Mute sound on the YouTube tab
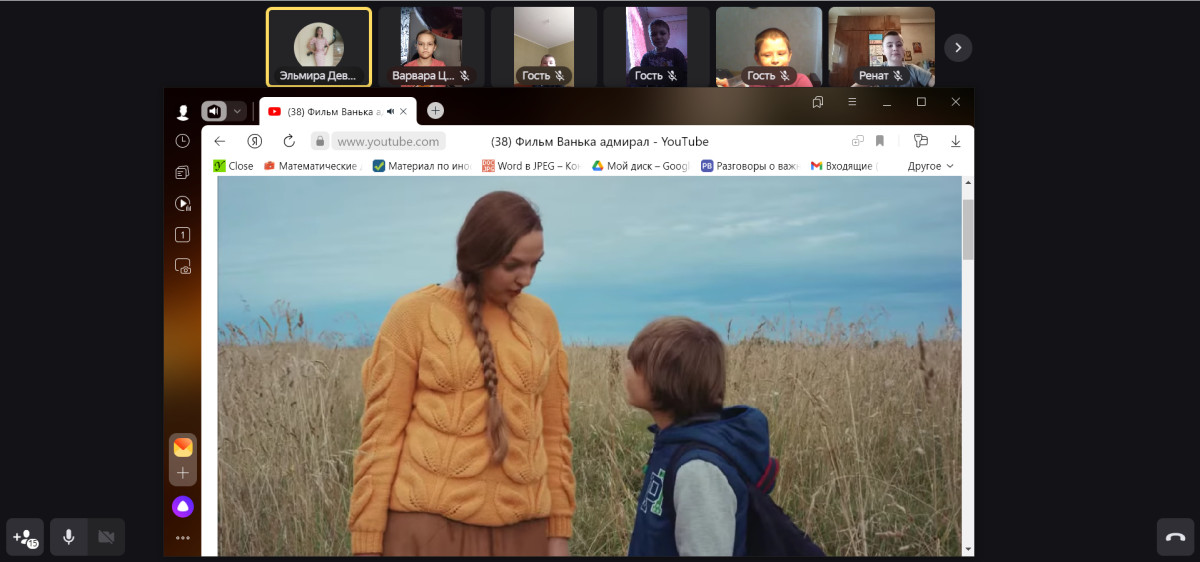 click(391, 111)
